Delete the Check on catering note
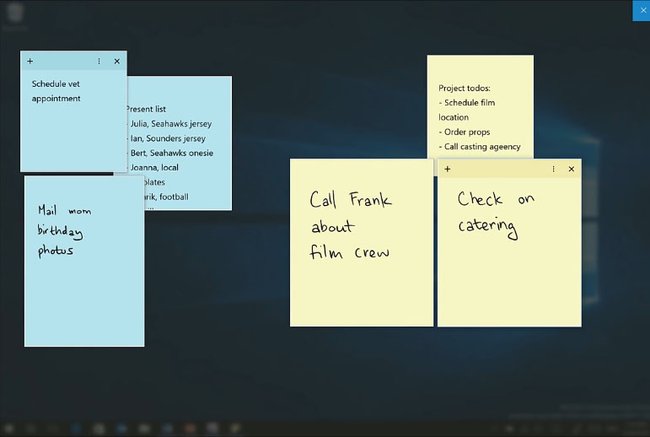 571,169
